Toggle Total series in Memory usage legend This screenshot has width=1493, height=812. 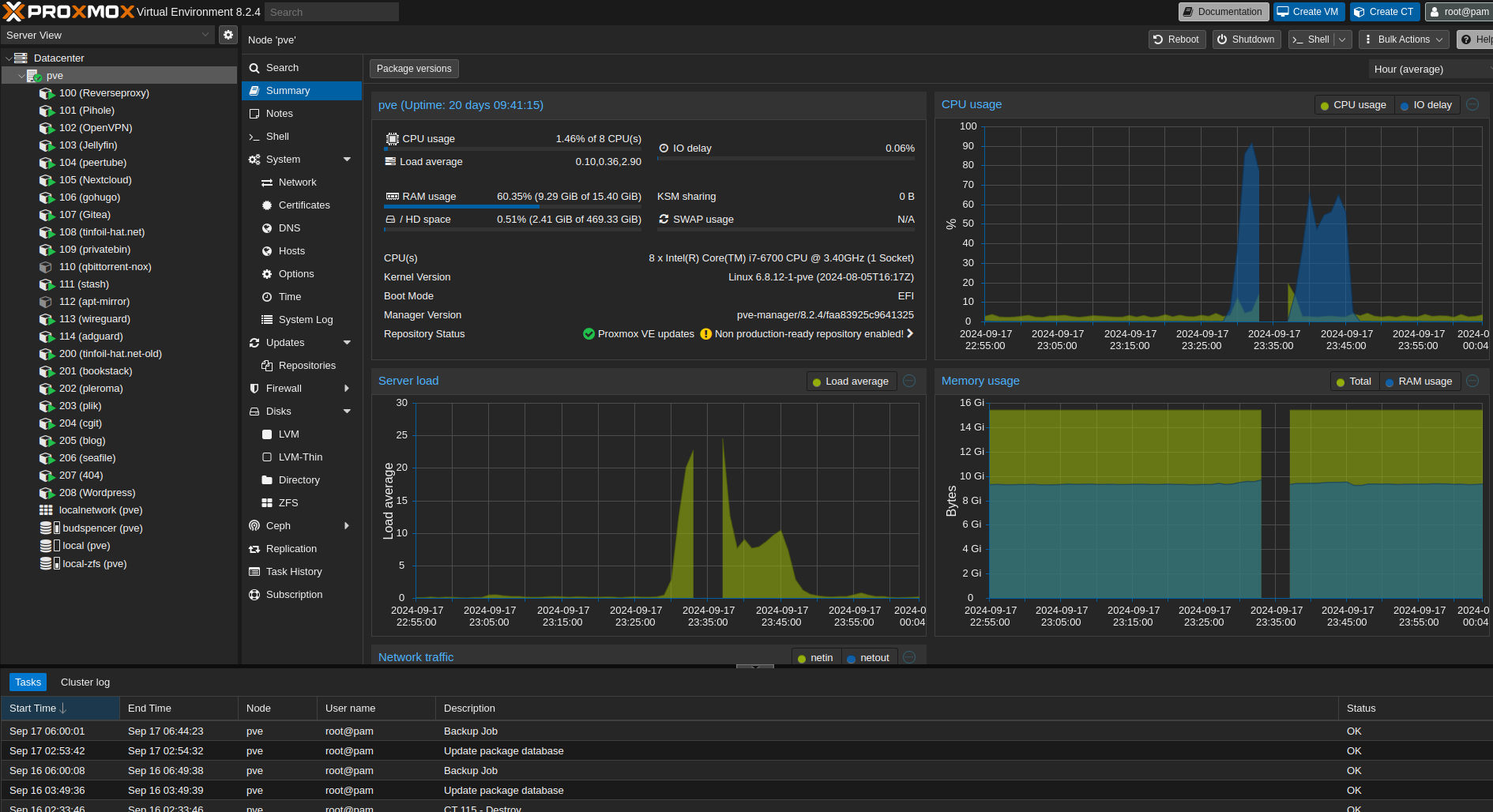tap(1354, 382)
